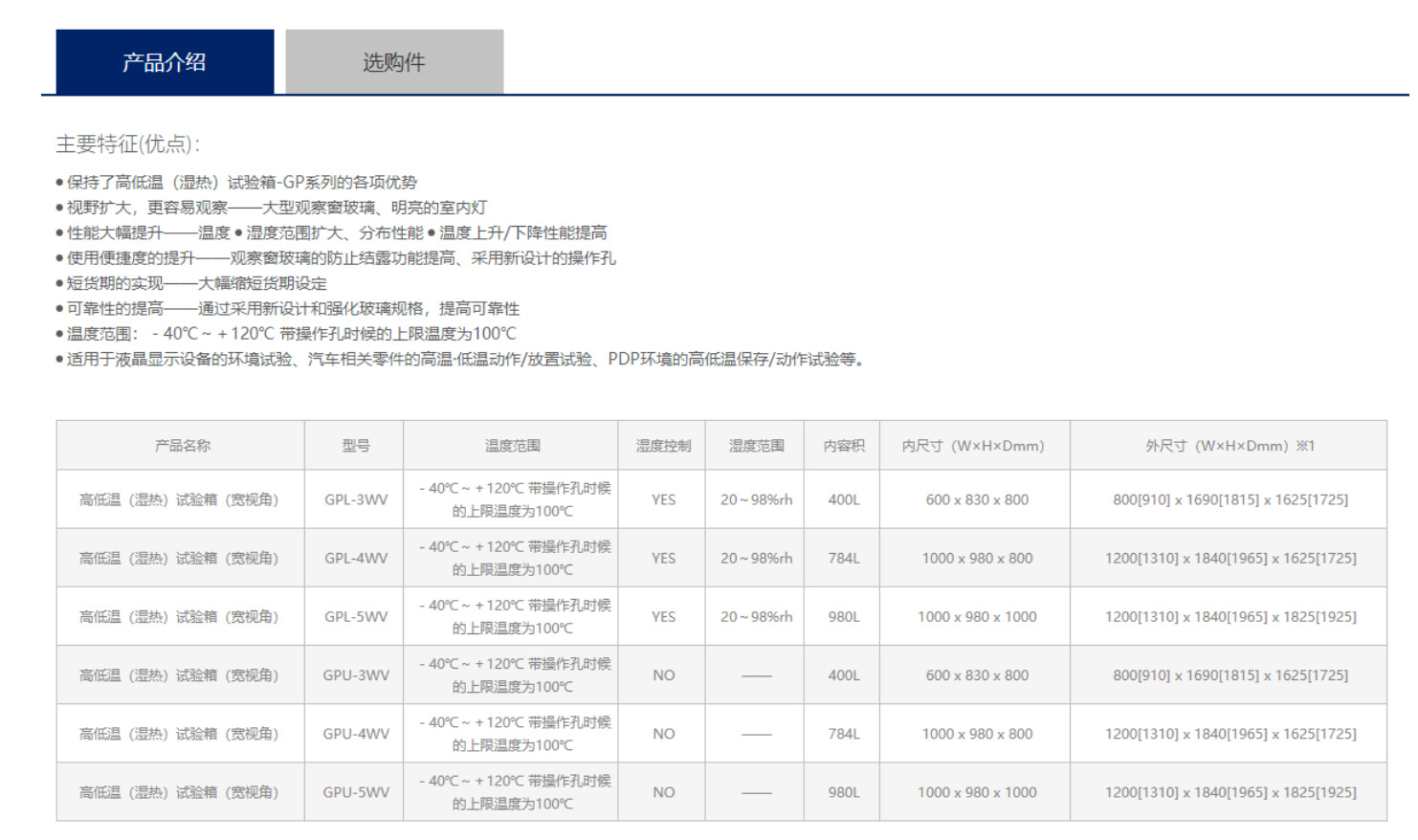Click product name in GPU-5WV row
The width and height of the screenshot is (1418, 840).
(x=180, y=792)
